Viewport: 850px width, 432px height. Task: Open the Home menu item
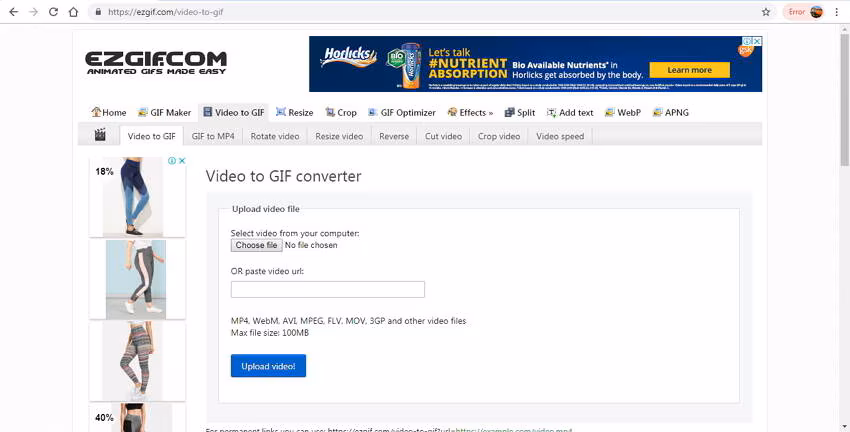[x=108, y=113]
